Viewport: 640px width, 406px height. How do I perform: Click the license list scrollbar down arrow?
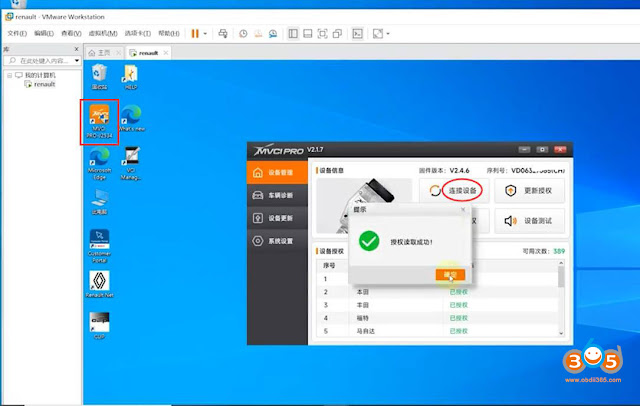pos(561,333)
